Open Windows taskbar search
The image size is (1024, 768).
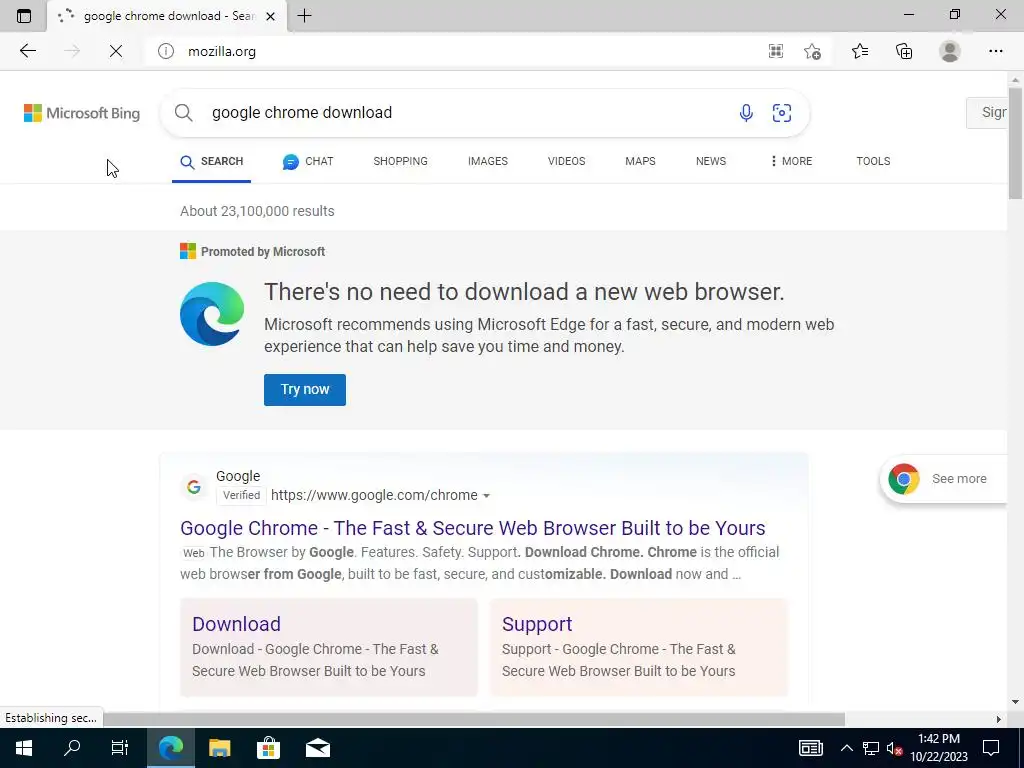point(72,748)
